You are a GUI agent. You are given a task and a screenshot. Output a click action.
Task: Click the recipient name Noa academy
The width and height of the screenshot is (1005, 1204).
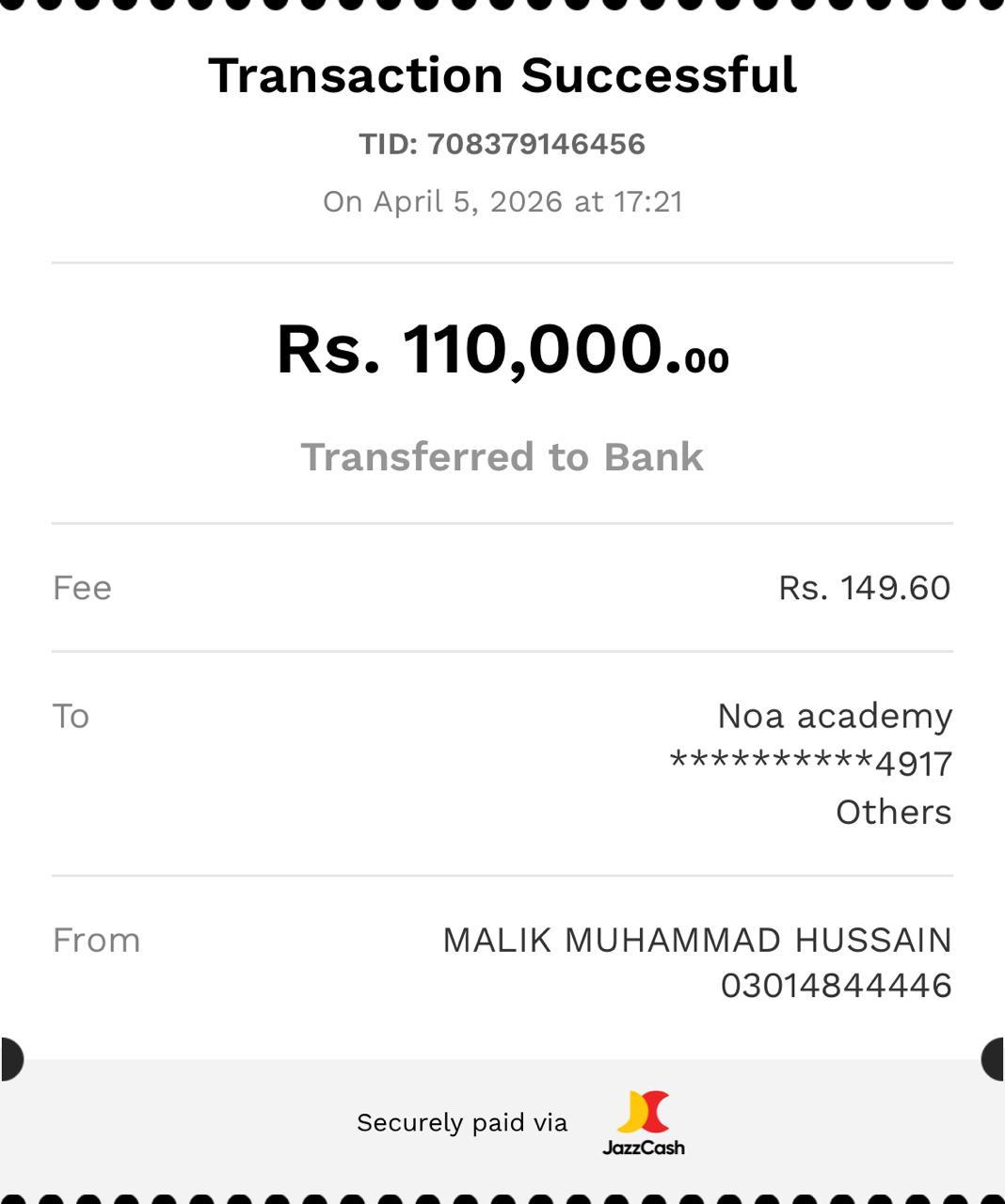(x=835, y=717)
